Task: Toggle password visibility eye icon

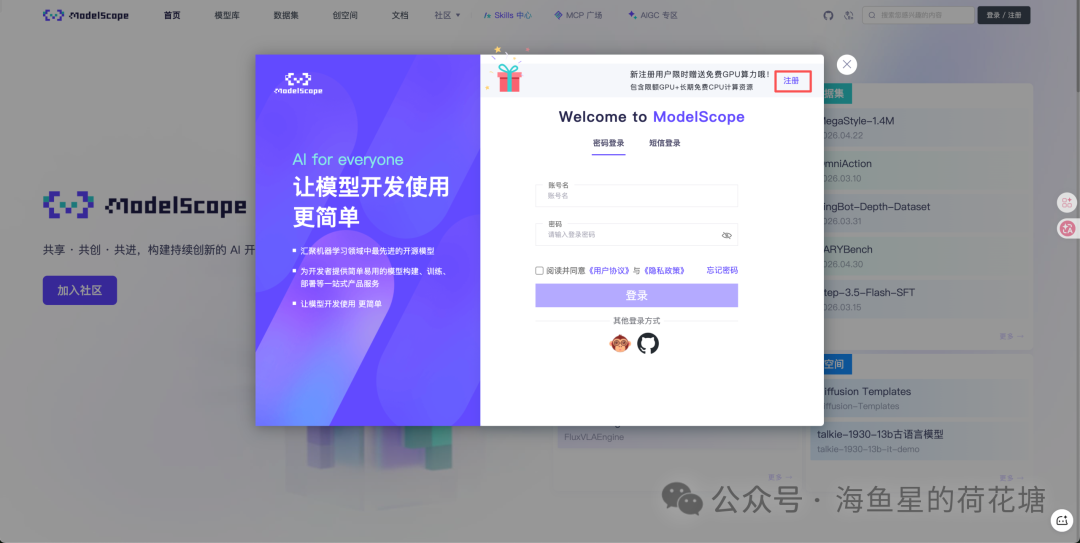Action: 726,236
